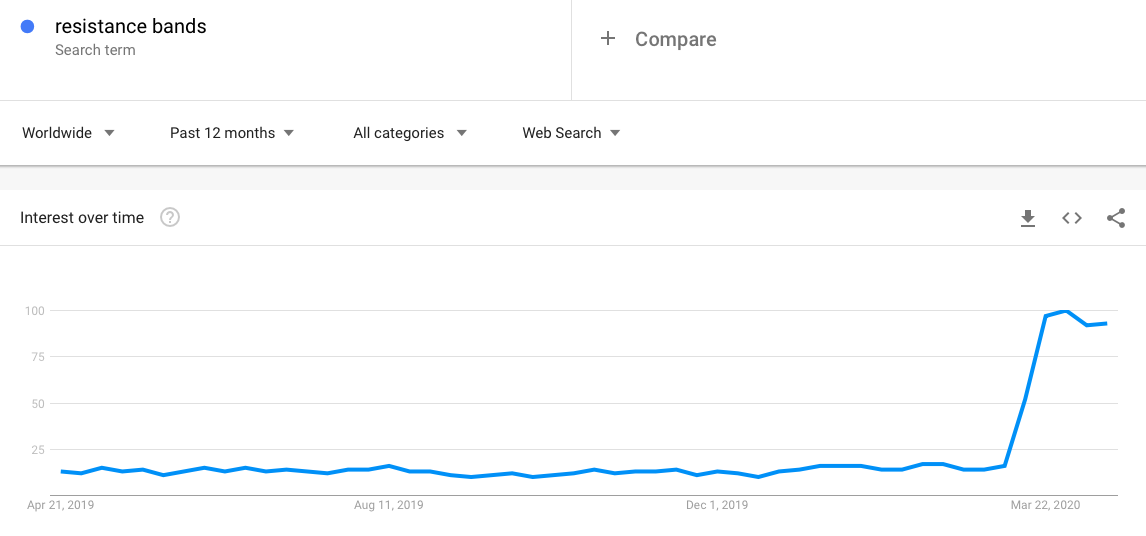Change the Web Search type dropdown
The image size is (1146, 536).
(571, 133)
